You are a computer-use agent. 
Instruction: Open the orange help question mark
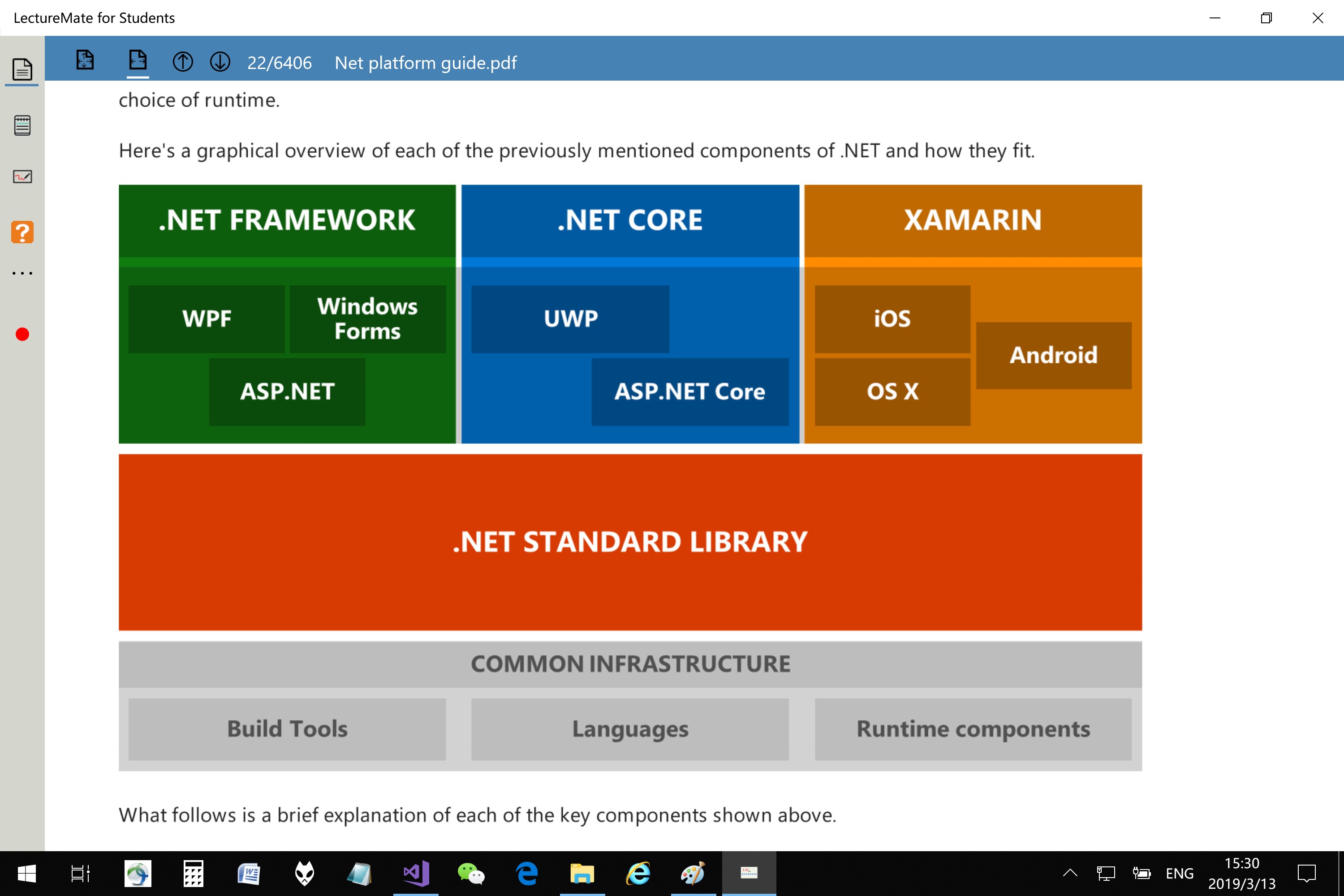(22, 233)
